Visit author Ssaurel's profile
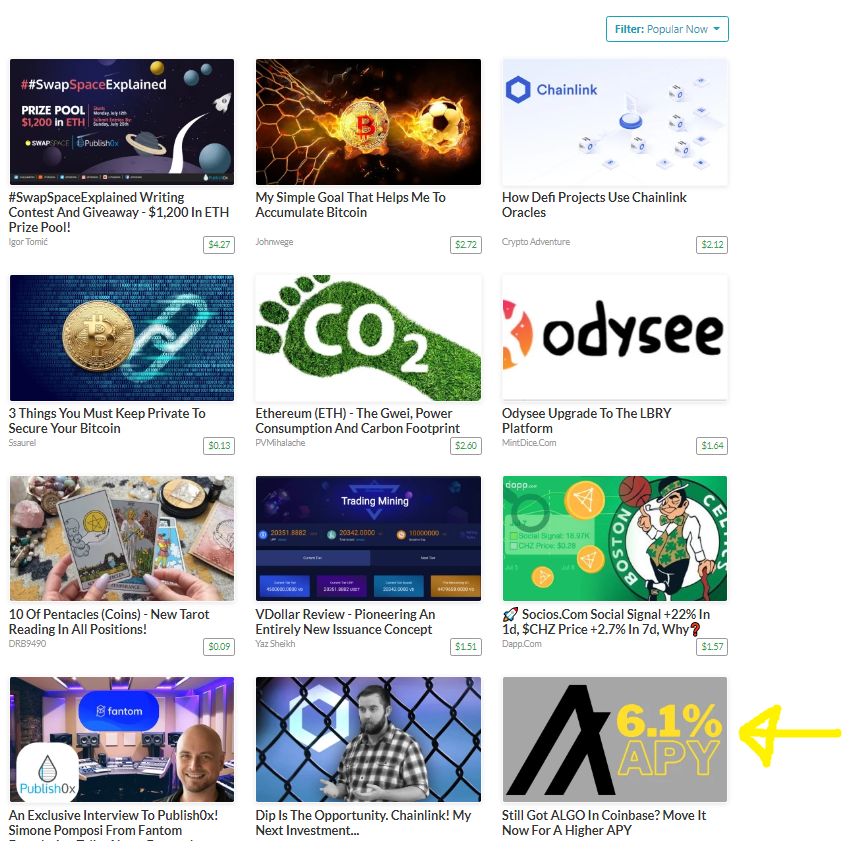This screenshot has width=853, height=841. coord(22,443)
